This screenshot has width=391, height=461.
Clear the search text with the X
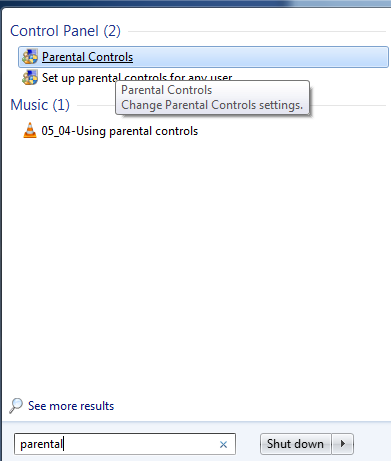click(x=223, y=444)
